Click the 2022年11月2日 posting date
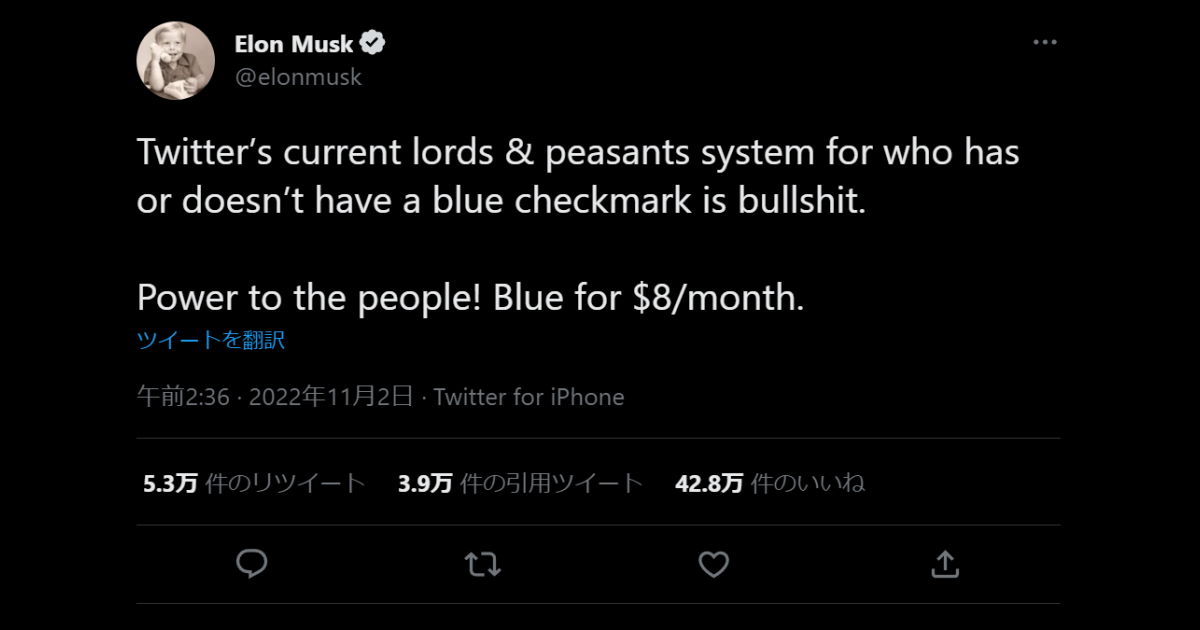This screenshot has height=630, width=1200. click(x=330, y=397)
